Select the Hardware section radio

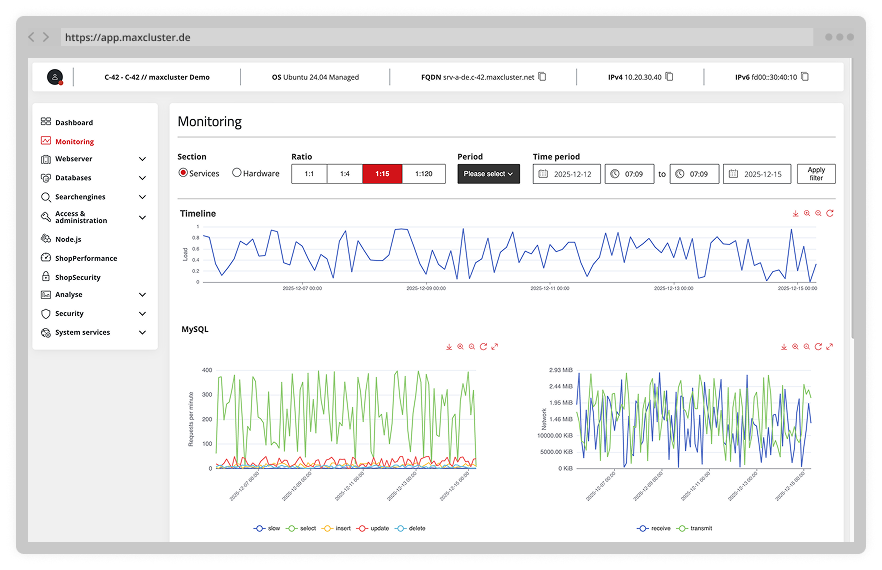click(x=237, y=173)
